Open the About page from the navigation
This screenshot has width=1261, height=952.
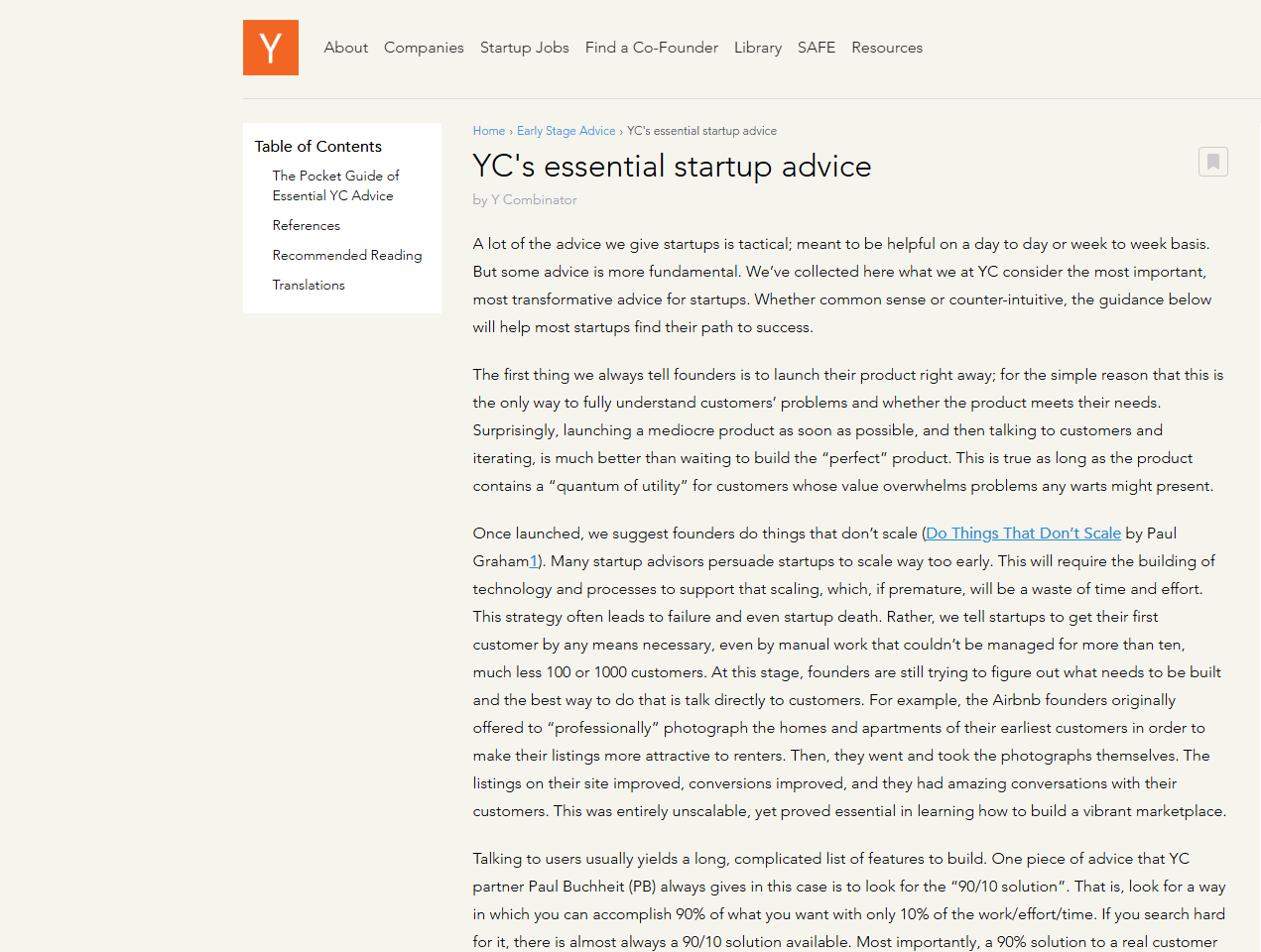coord(345,48)
